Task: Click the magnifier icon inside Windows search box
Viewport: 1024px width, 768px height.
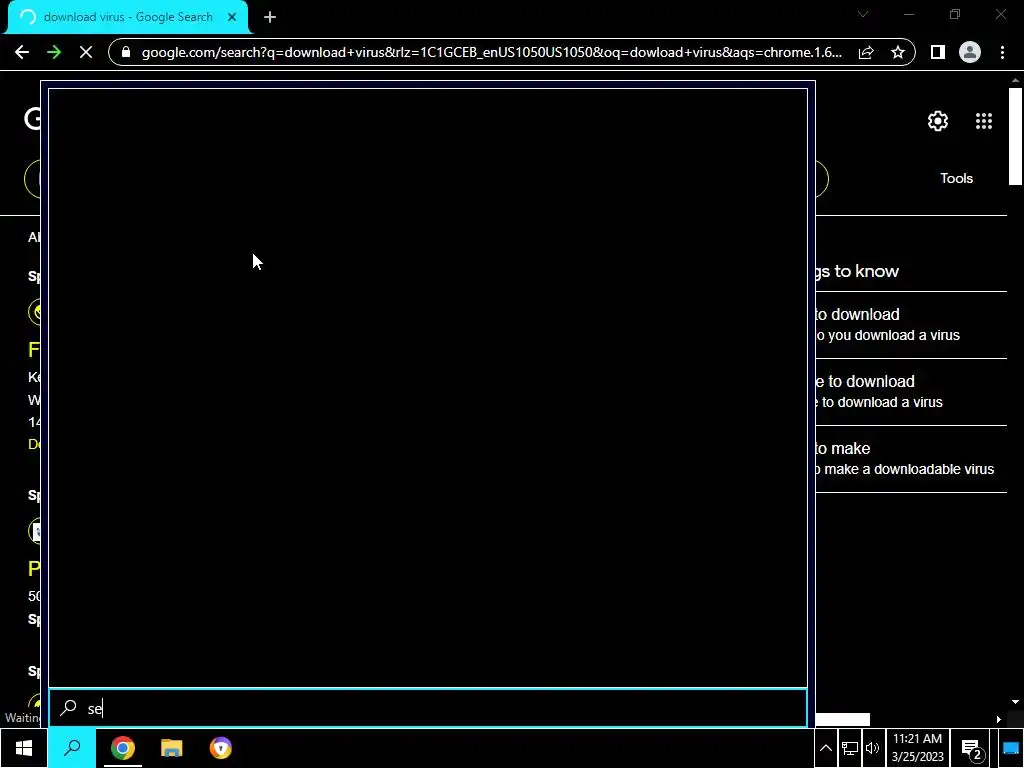Action: point(68,708)
